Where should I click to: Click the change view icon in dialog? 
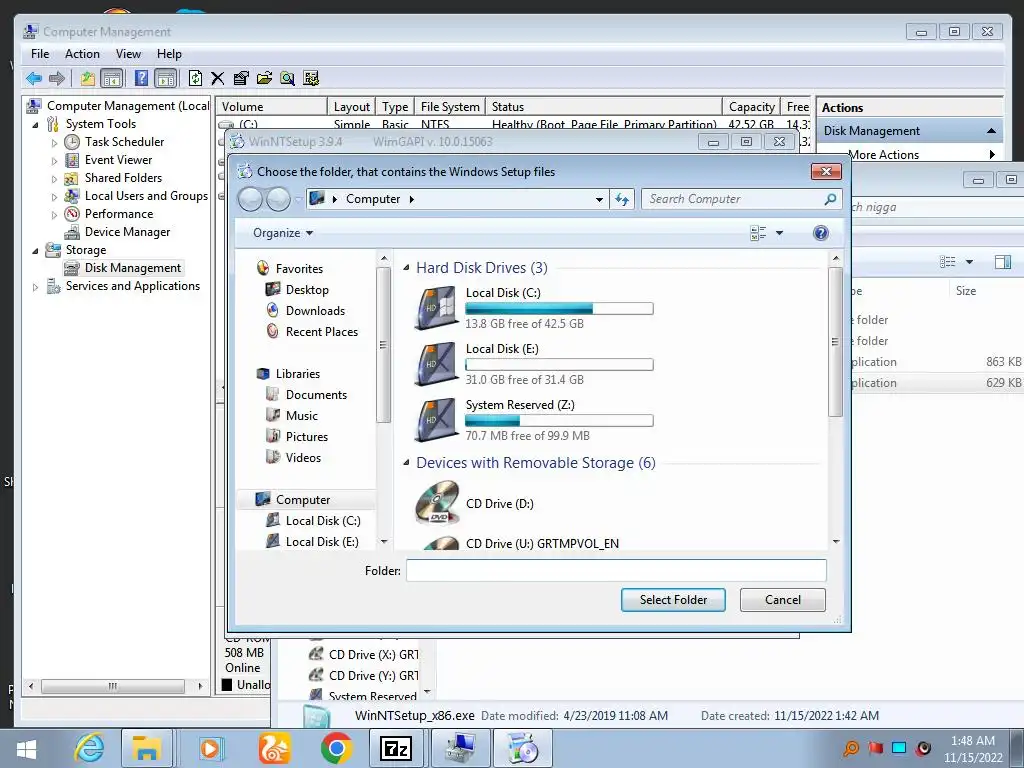[758, 233]
